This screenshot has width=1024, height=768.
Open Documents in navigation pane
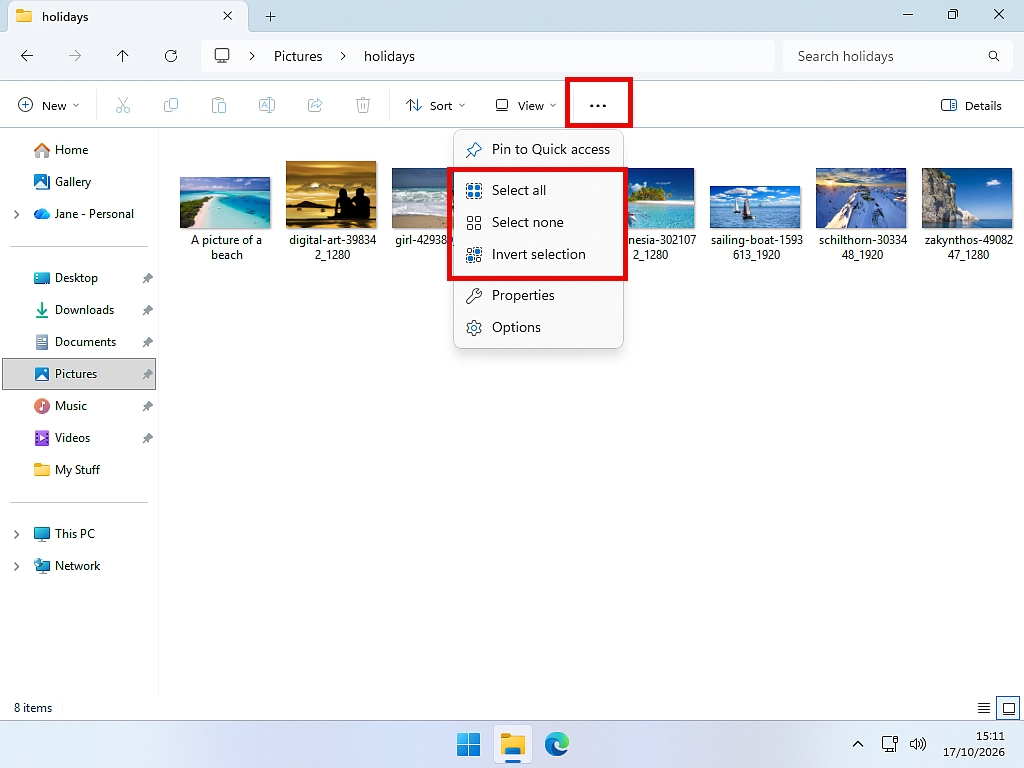click(x=85, y=342)
